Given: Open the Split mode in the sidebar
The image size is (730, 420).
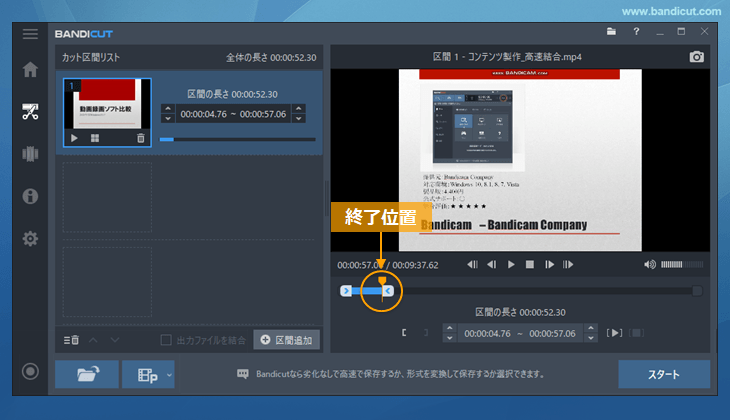Looking at the screenshot, I should pos(30,154).
